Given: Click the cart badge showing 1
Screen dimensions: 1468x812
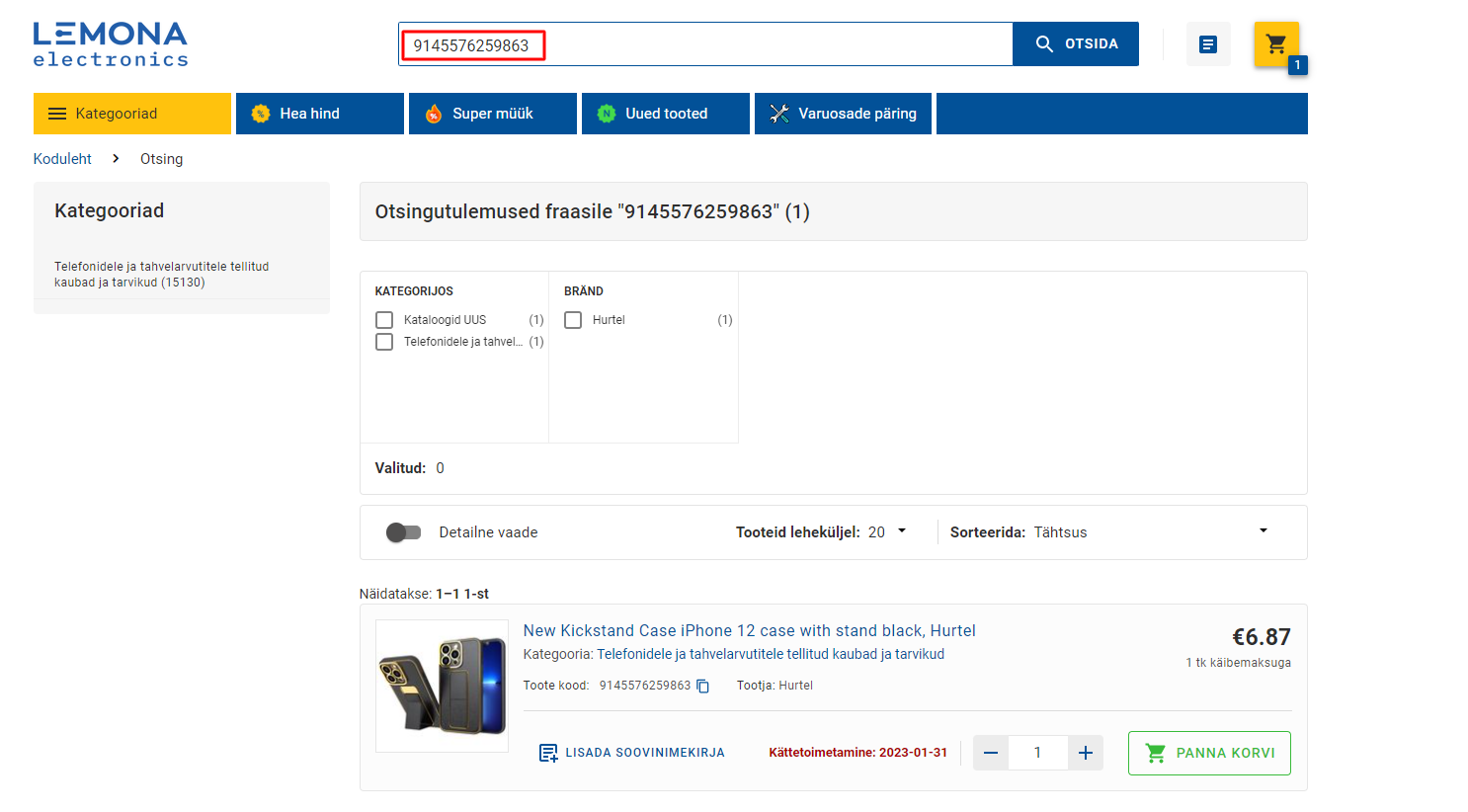Looking at the screenshot, I should coord(1298,65).
